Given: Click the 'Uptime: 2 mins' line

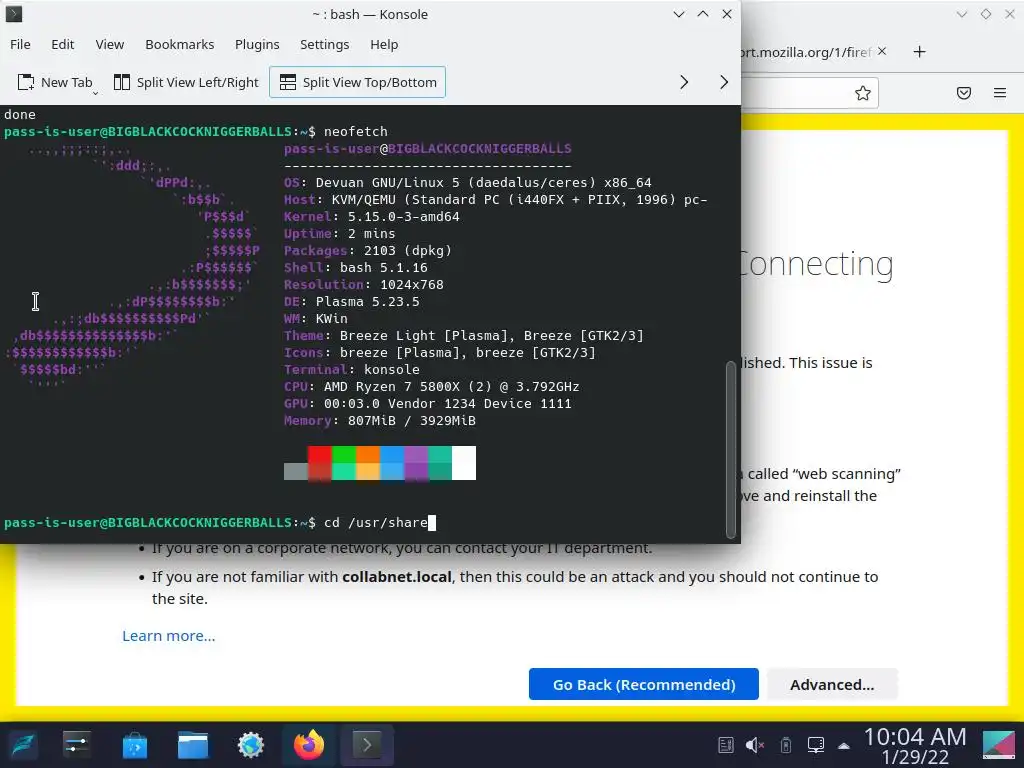Looking at the screenshot, I should click(340, 233).
